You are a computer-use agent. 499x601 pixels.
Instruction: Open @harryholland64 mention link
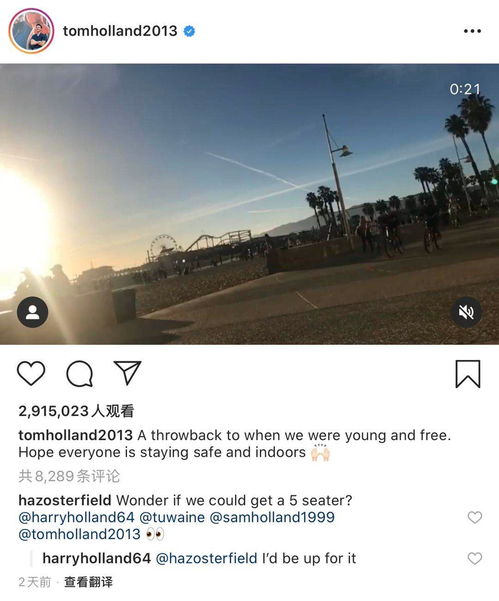[76, 517]
